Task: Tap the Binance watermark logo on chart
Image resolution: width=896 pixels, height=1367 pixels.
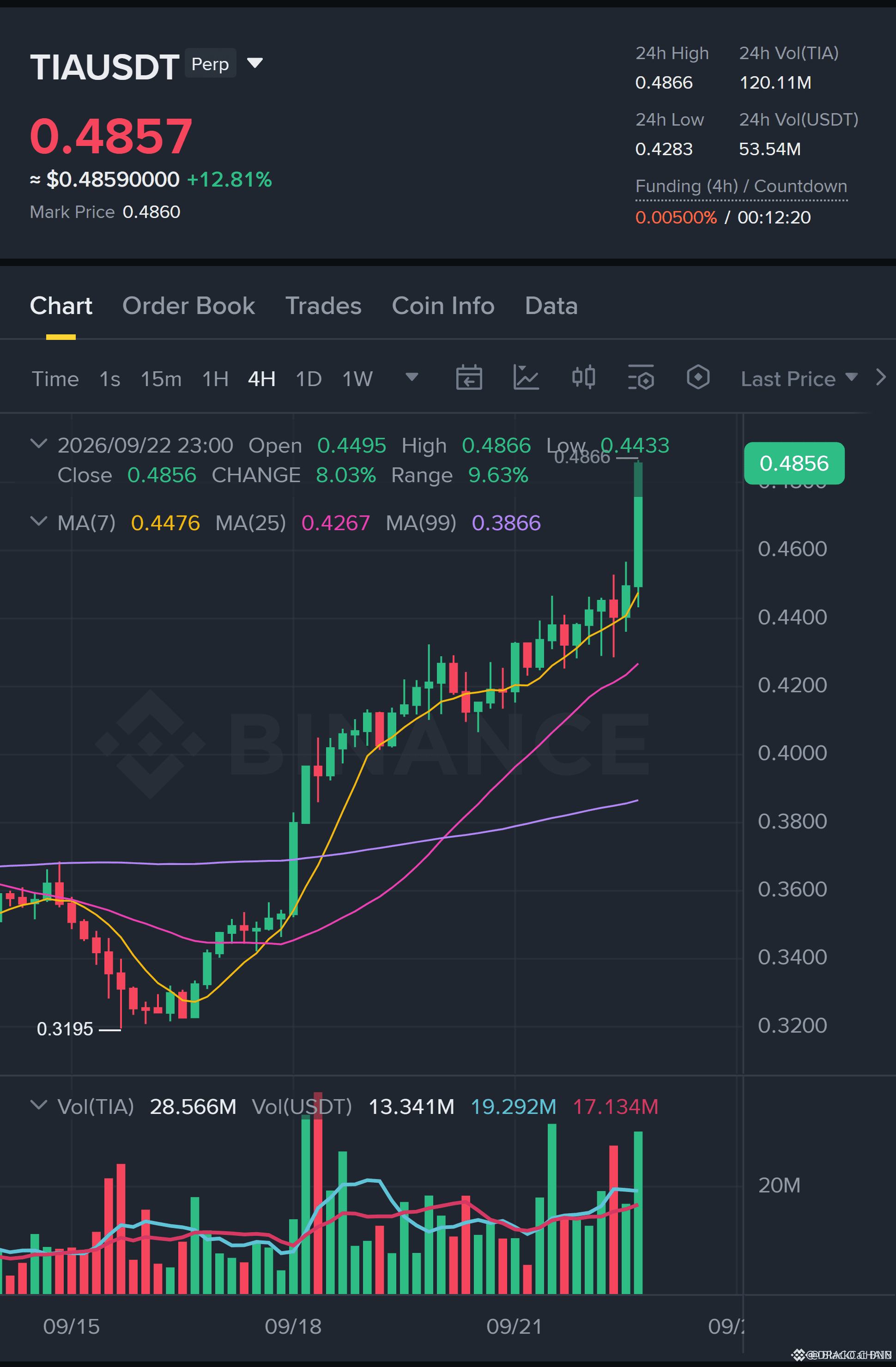Action: (x=151, y=744)
